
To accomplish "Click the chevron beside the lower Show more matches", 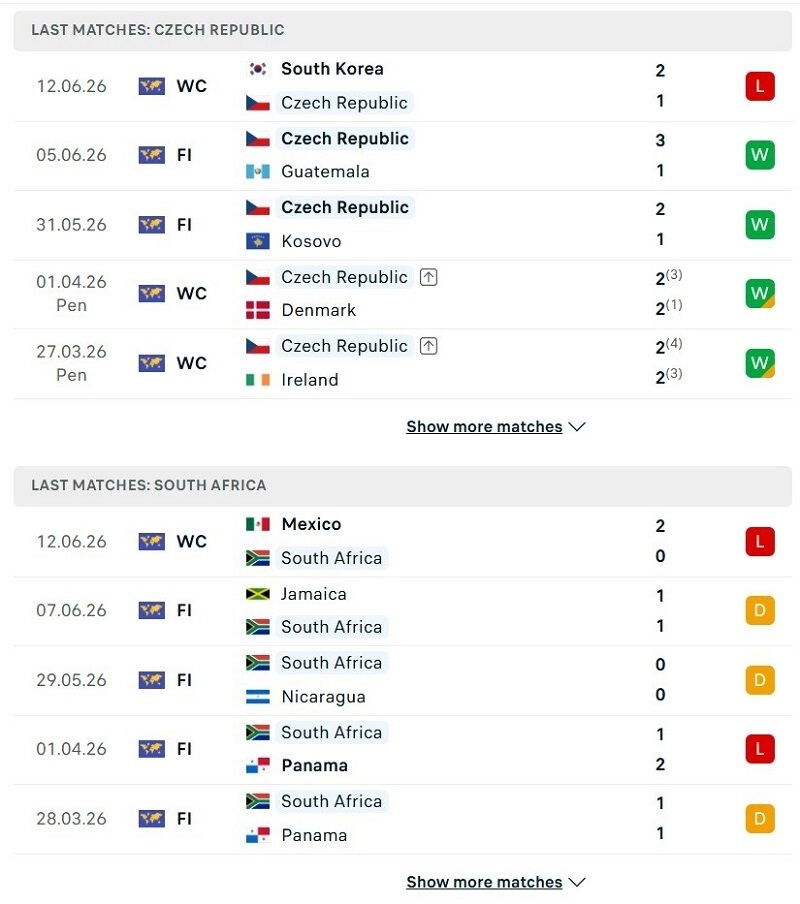I will pos(576,883).
